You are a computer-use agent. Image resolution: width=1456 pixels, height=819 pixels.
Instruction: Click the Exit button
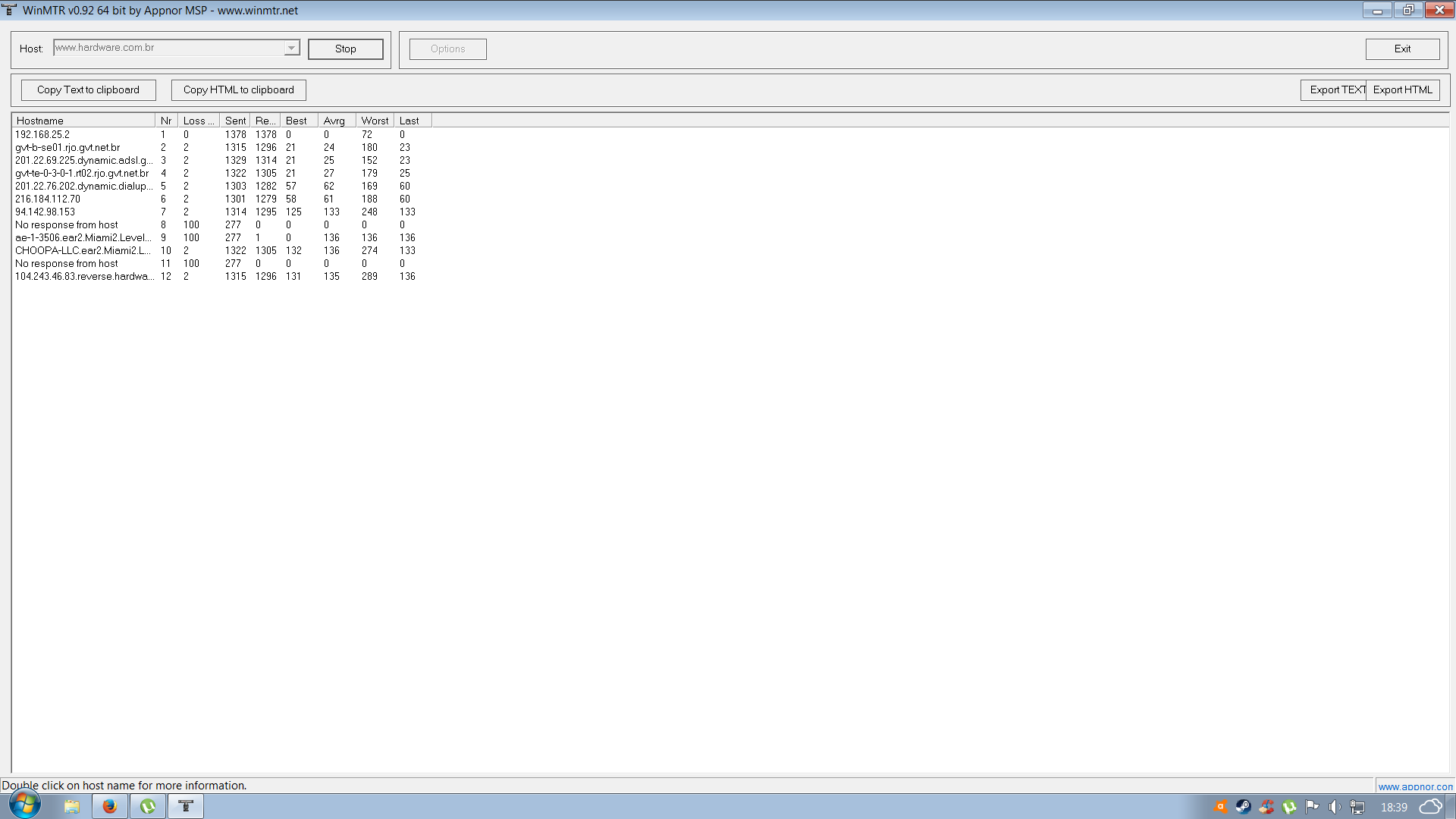[x=1402, y=49]
